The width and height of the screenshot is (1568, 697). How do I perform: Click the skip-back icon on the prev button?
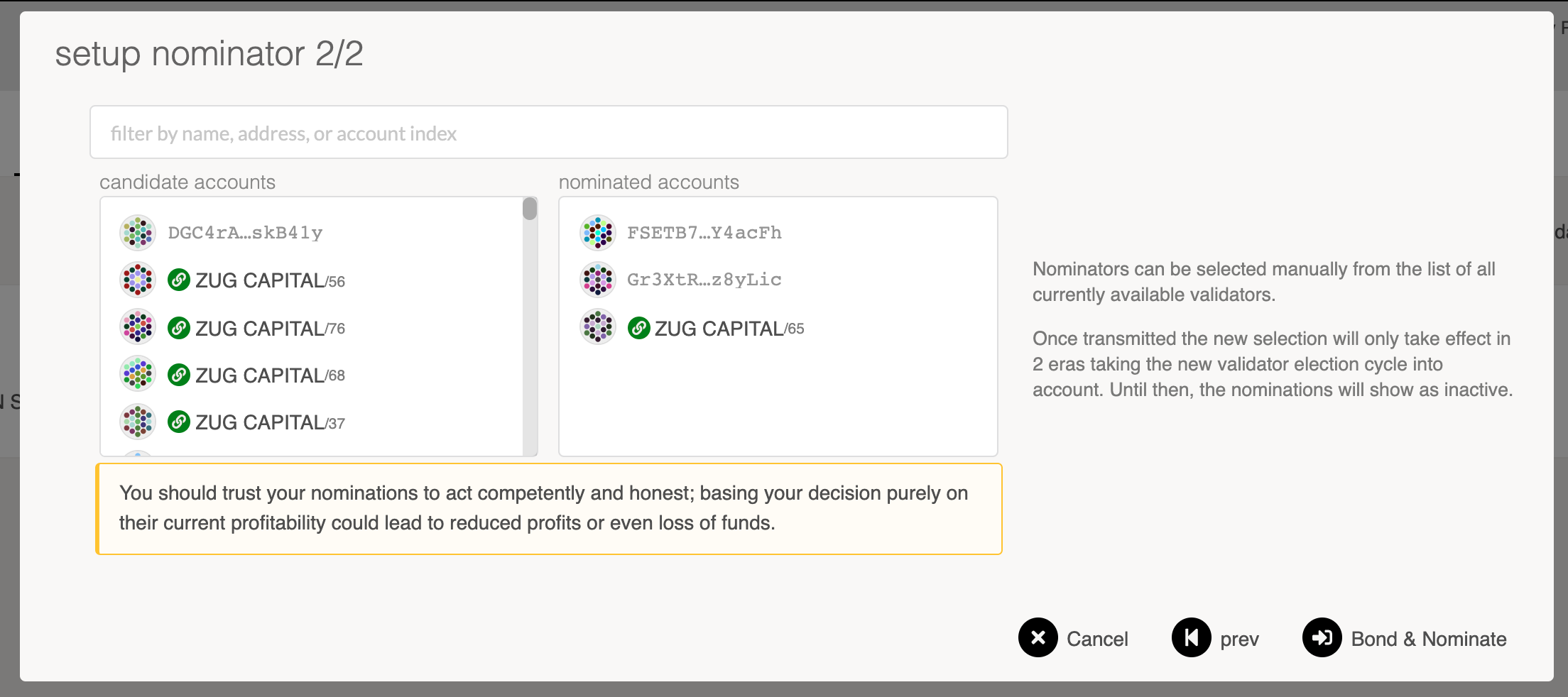[x=1191, y=638]
